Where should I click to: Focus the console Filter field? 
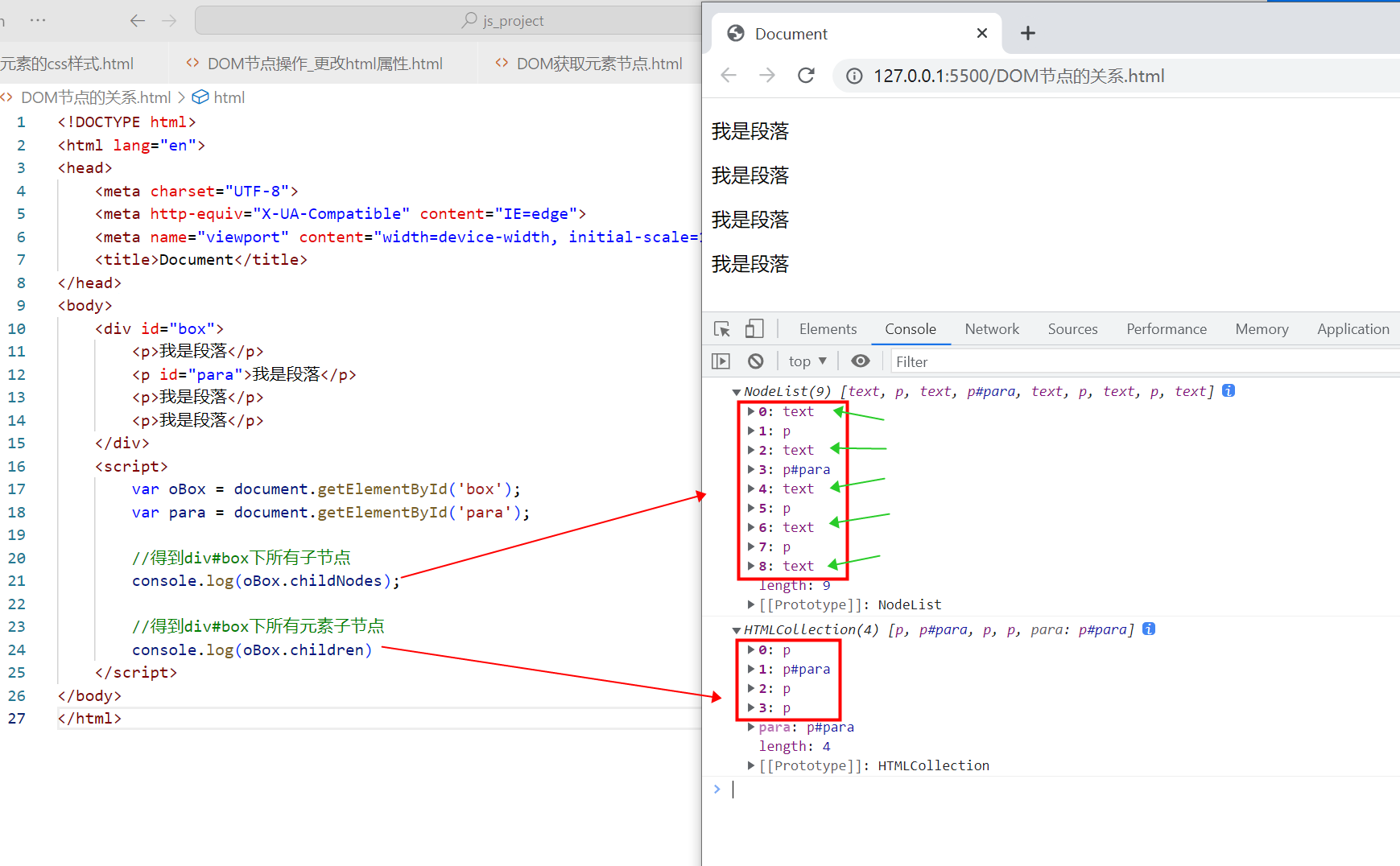coord(1143,361)
